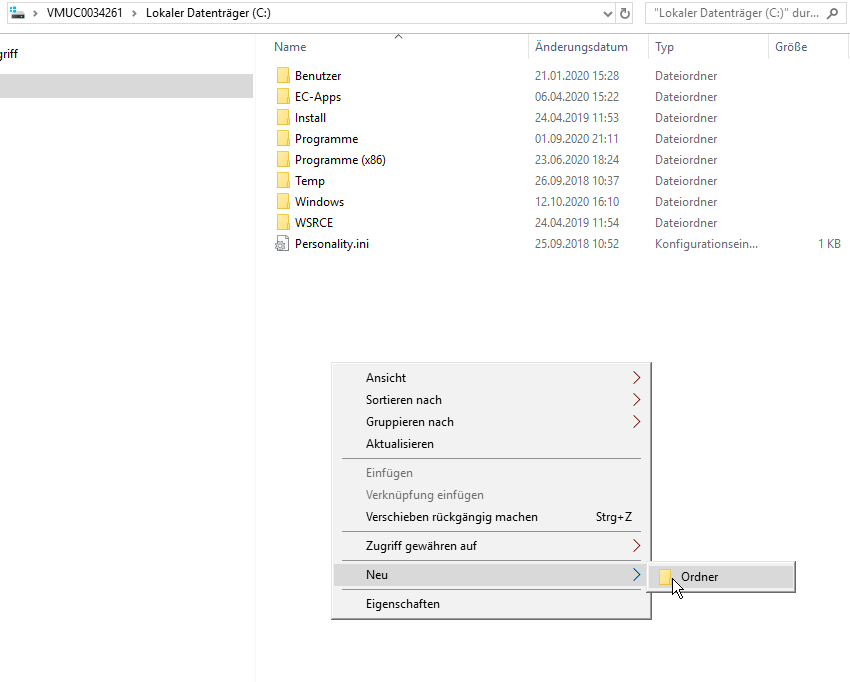Choose Zugriff gewähren auf menu entry
The width and height of the screenshot is (850, 682).
pyautogui.click(x=491, y=546)
